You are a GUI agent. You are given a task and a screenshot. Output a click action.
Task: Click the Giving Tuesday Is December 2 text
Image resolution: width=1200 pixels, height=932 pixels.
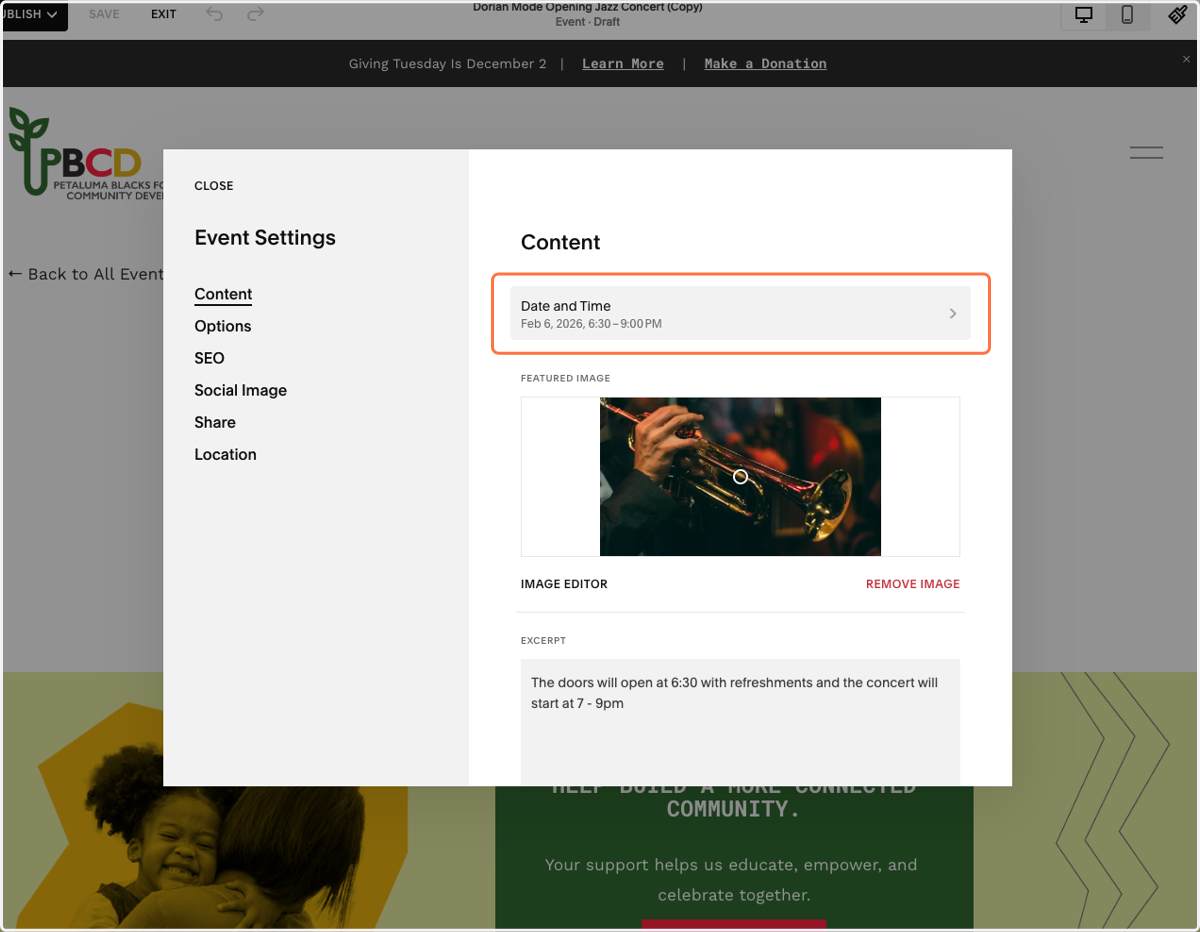pos(447,64)
